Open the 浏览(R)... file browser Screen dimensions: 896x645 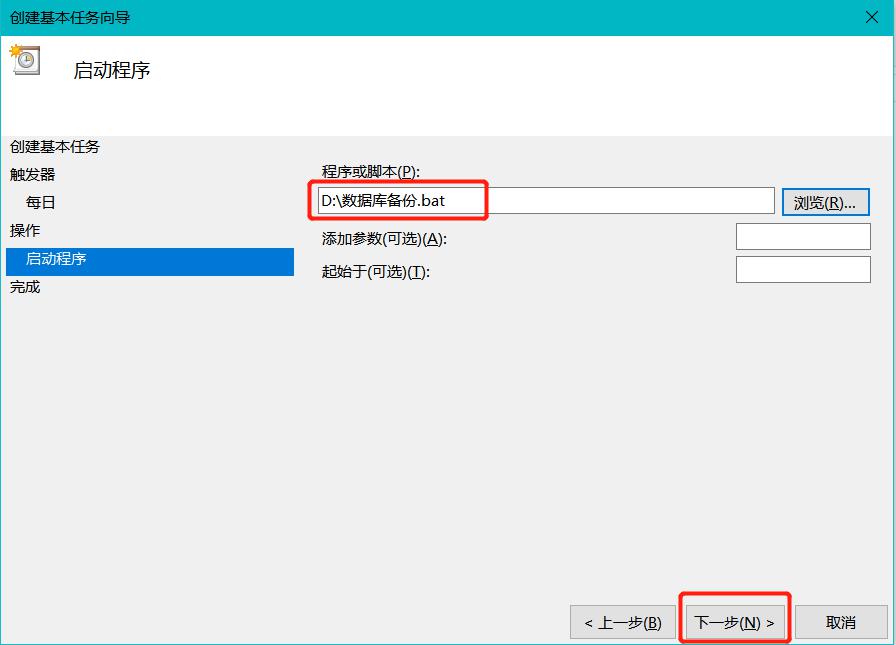[x=825, y=202]
